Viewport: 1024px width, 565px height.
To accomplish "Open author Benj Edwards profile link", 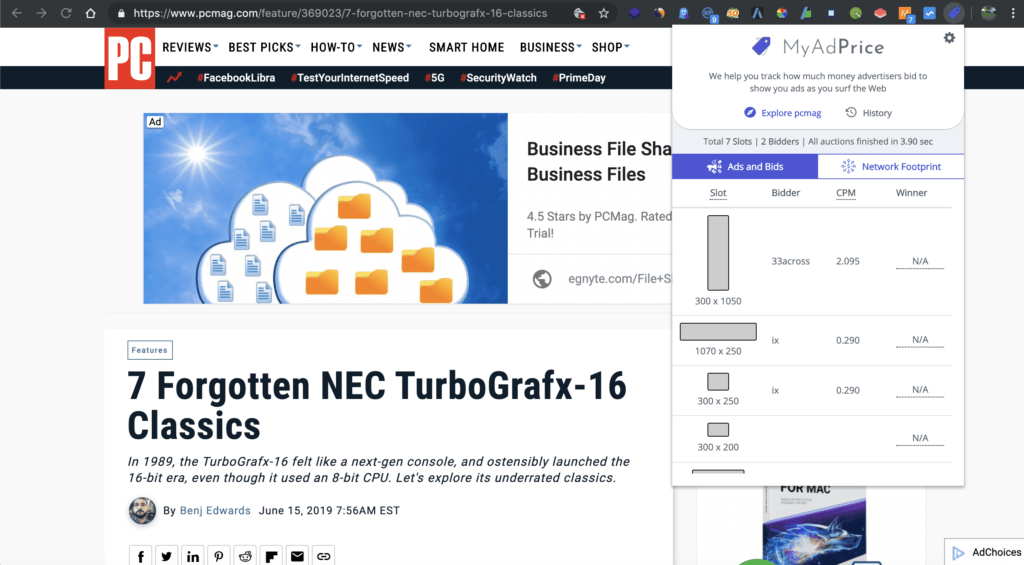I will tap(215, 511).
